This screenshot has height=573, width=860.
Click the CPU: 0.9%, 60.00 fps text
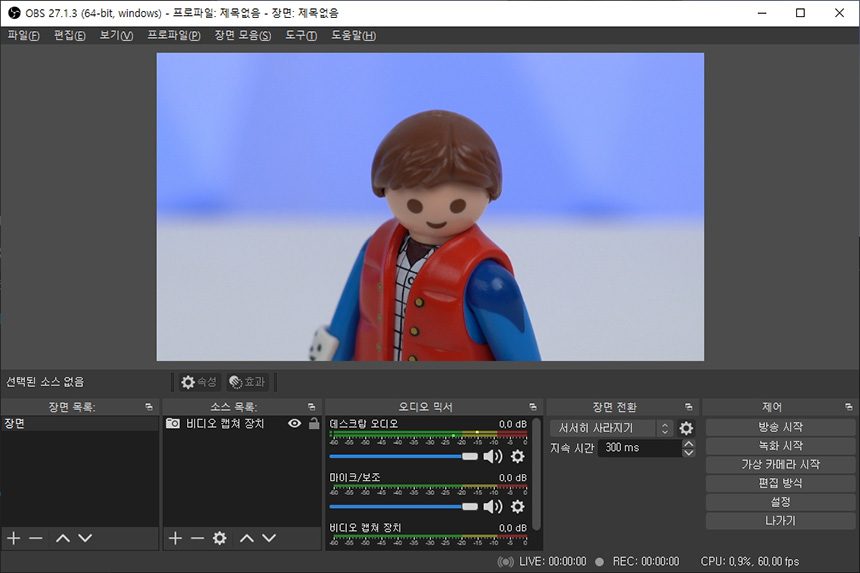[x=749, y=561]
